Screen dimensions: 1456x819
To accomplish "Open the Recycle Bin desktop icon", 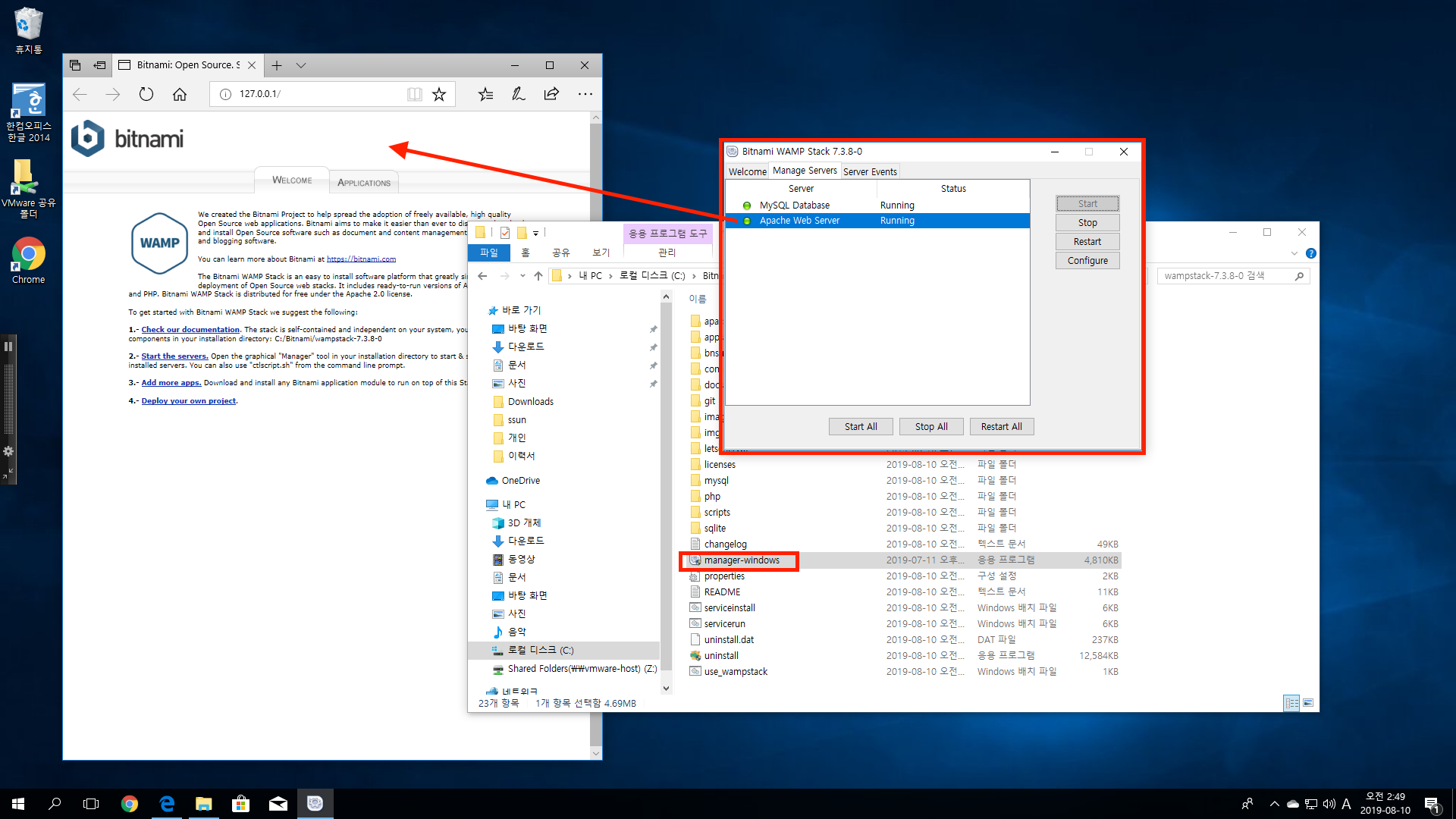I will pyautogui.click(x=28, y=30).
